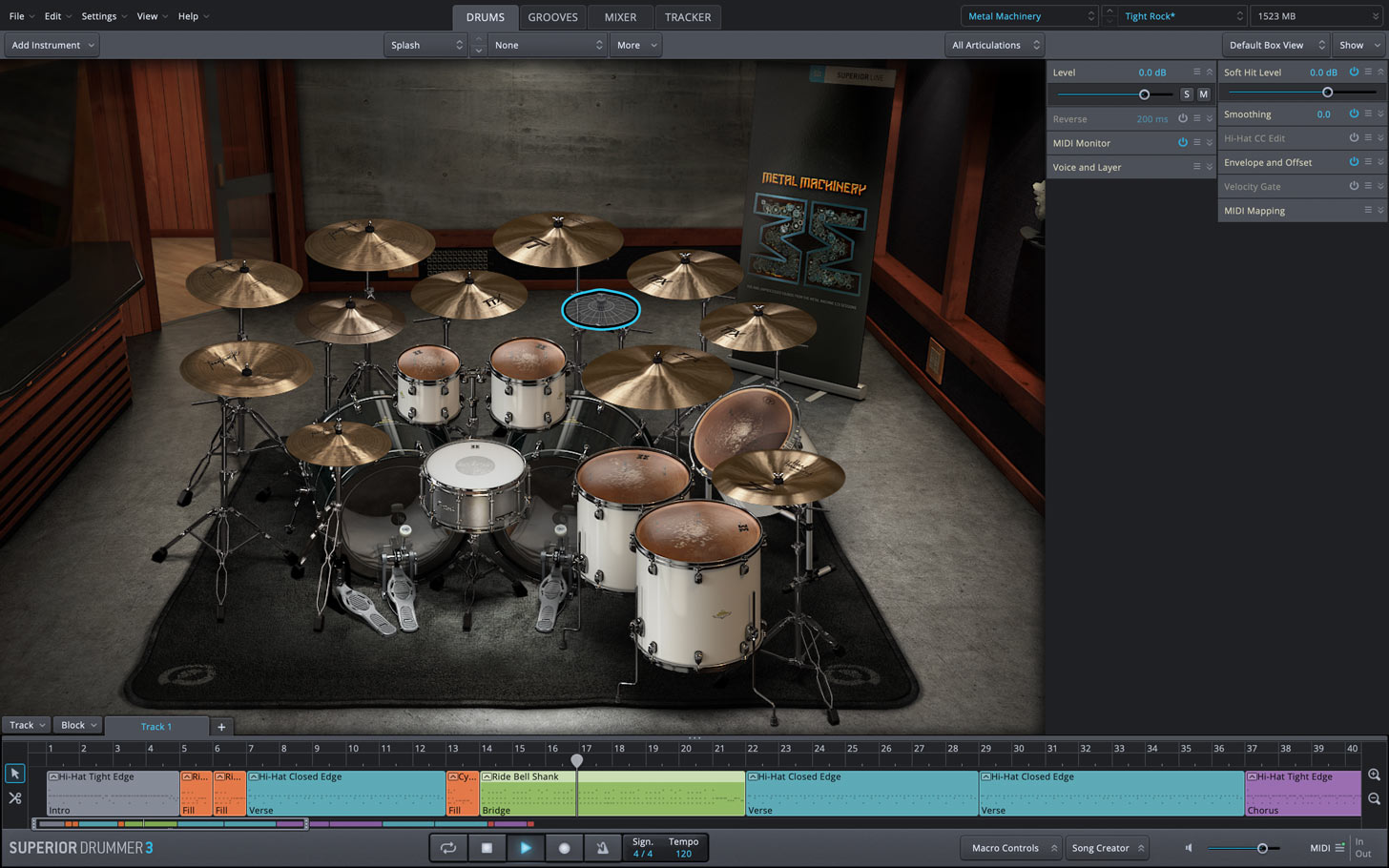Switch to the MIXER tab
The image size is (1389, 868).
pos(620,17)
